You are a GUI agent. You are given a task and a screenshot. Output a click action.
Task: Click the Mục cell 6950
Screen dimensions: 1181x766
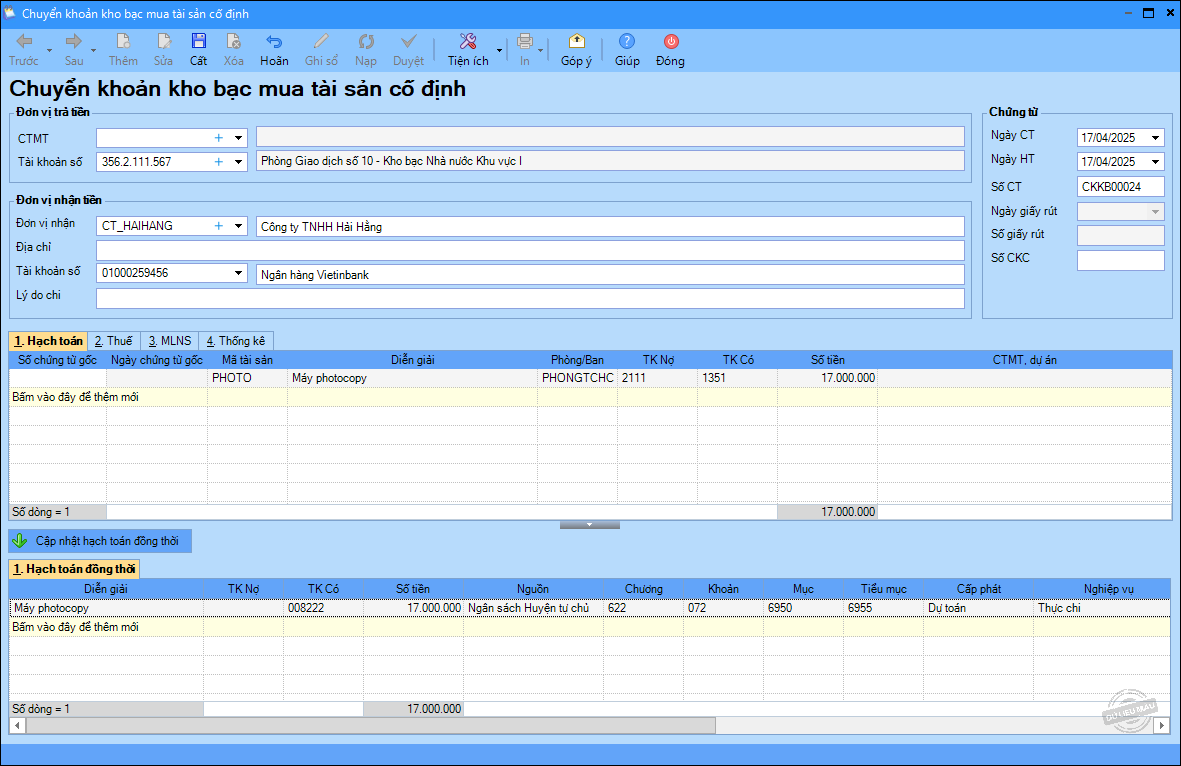(804, 608)
